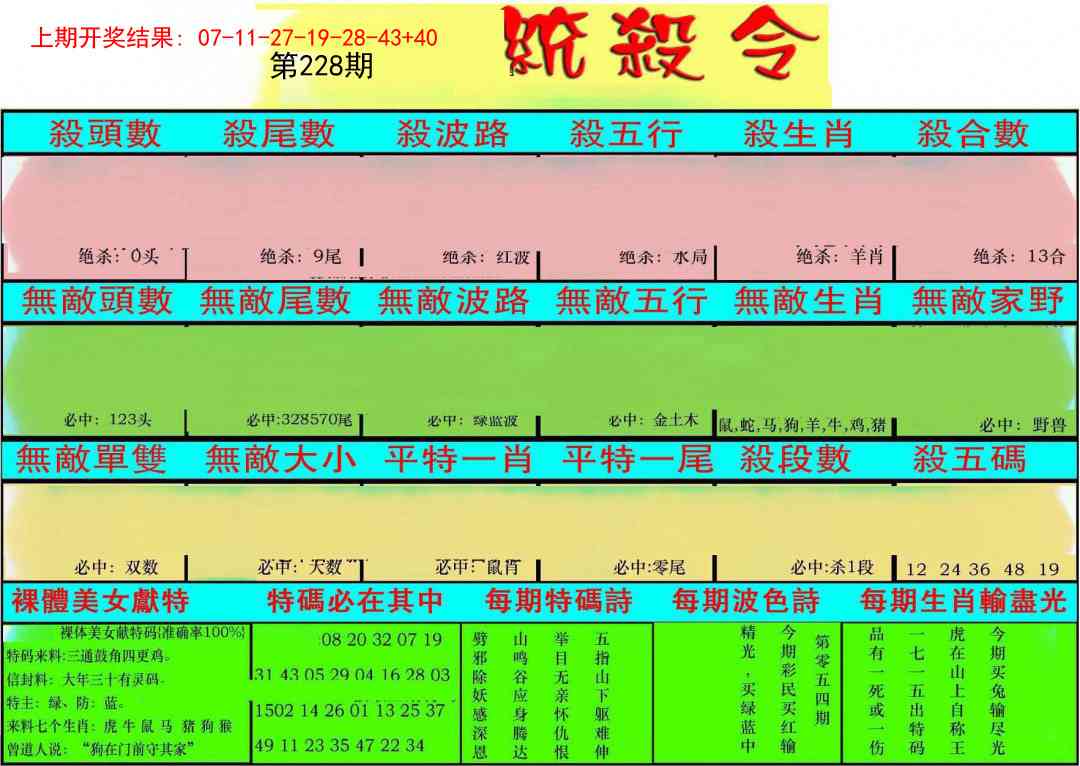1080x766 pixels.
Task: Select the 必中: 123头 text
Action: pos(106,421)
